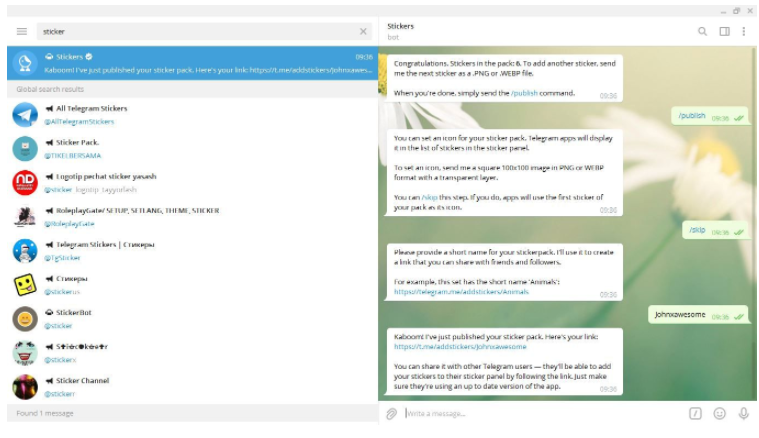Open the RoleplayGate channel result
759x438 pixels.
[193, 217]
